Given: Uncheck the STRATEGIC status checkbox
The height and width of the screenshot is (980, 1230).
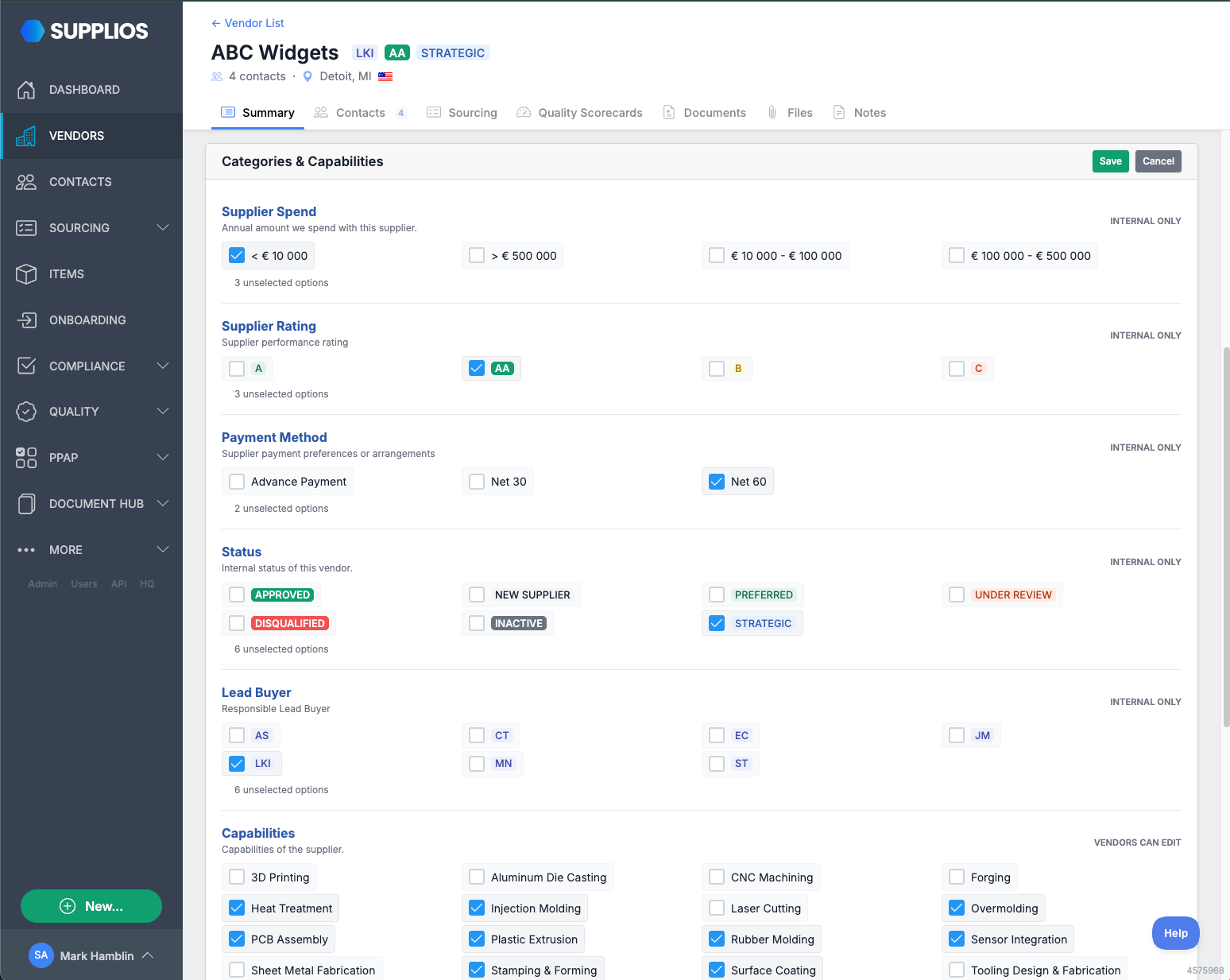Looking at the screenshot, I should click(717, 623).
